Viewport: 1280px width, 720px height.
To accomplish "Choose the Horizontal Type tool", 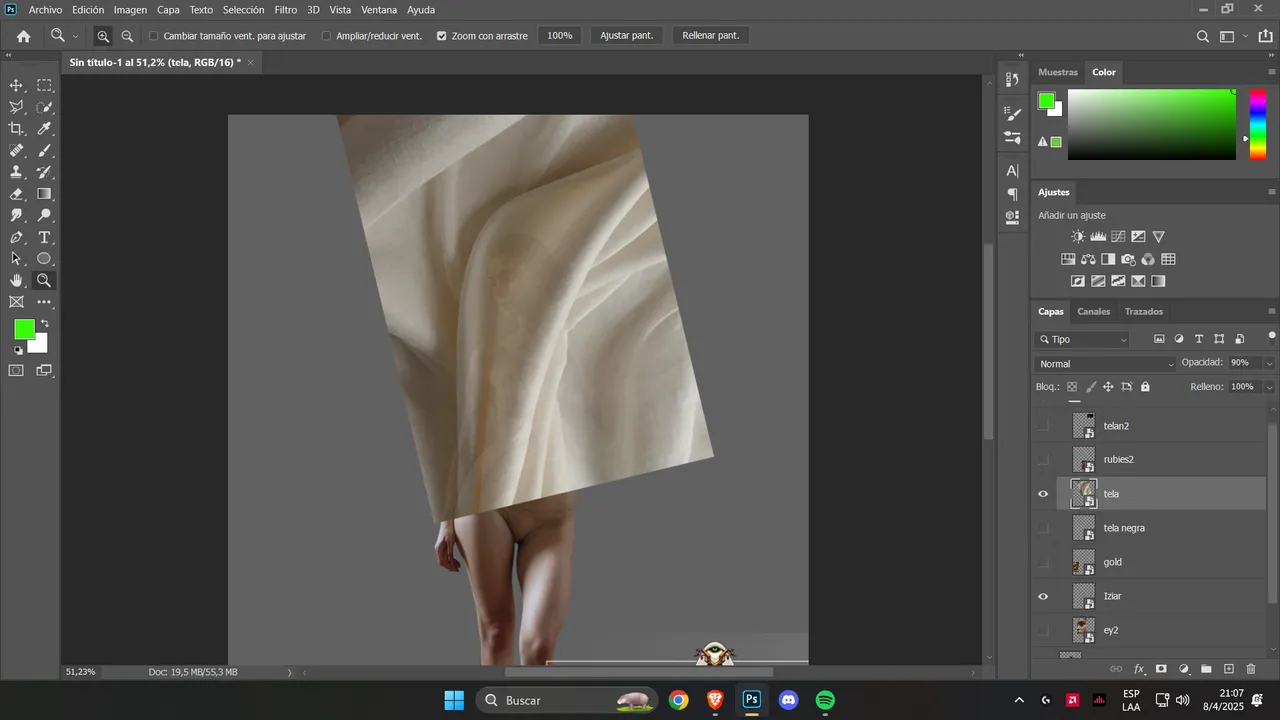I will click(x=44, y=237).
